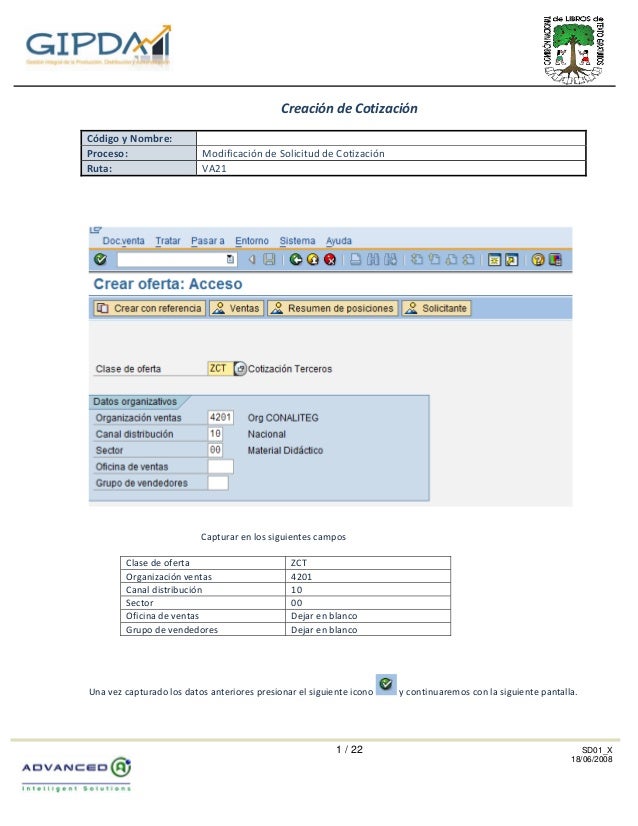This screenshot has width=638, height=826.
Task: Click the Print icon
Action: (356, 259)
